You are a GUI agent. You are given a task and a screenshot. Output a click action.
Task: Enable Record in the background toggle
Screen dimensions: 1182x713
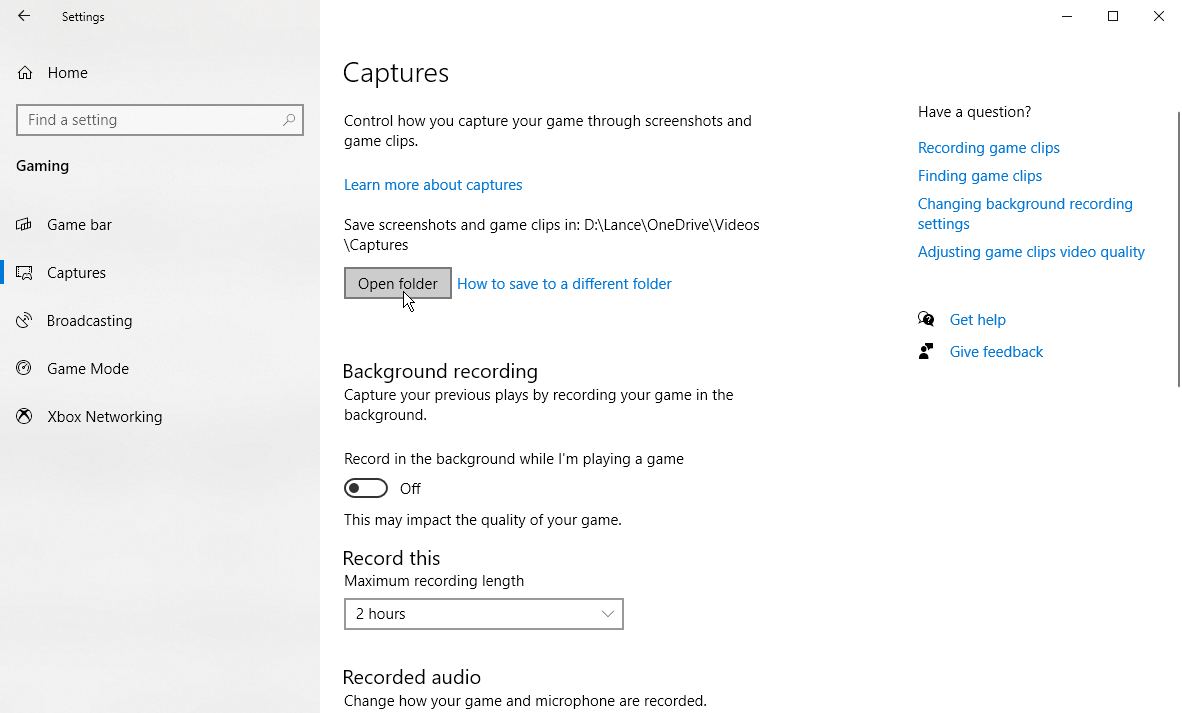click(x=365, y=488)
